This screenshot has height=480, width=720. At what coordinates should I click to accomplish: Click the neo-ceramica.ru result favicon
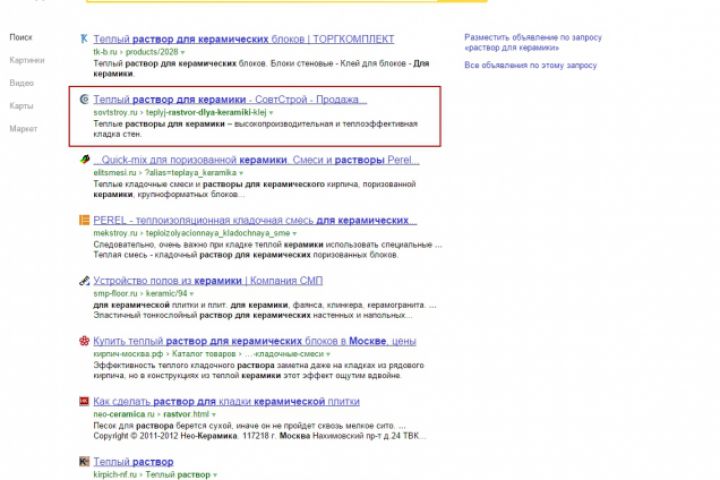84,401
